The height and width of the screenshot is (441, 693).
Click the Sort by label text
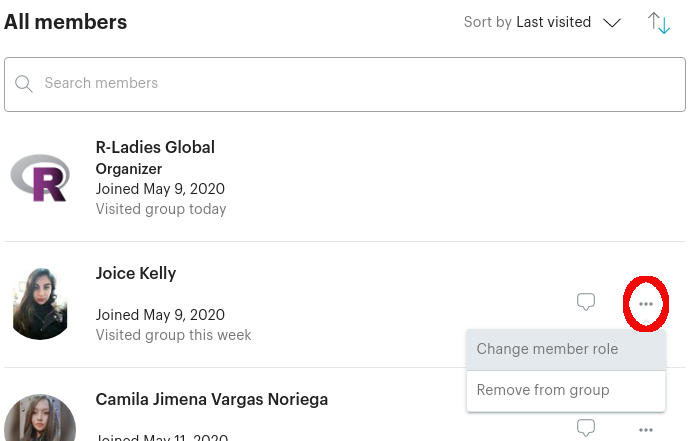487,22
